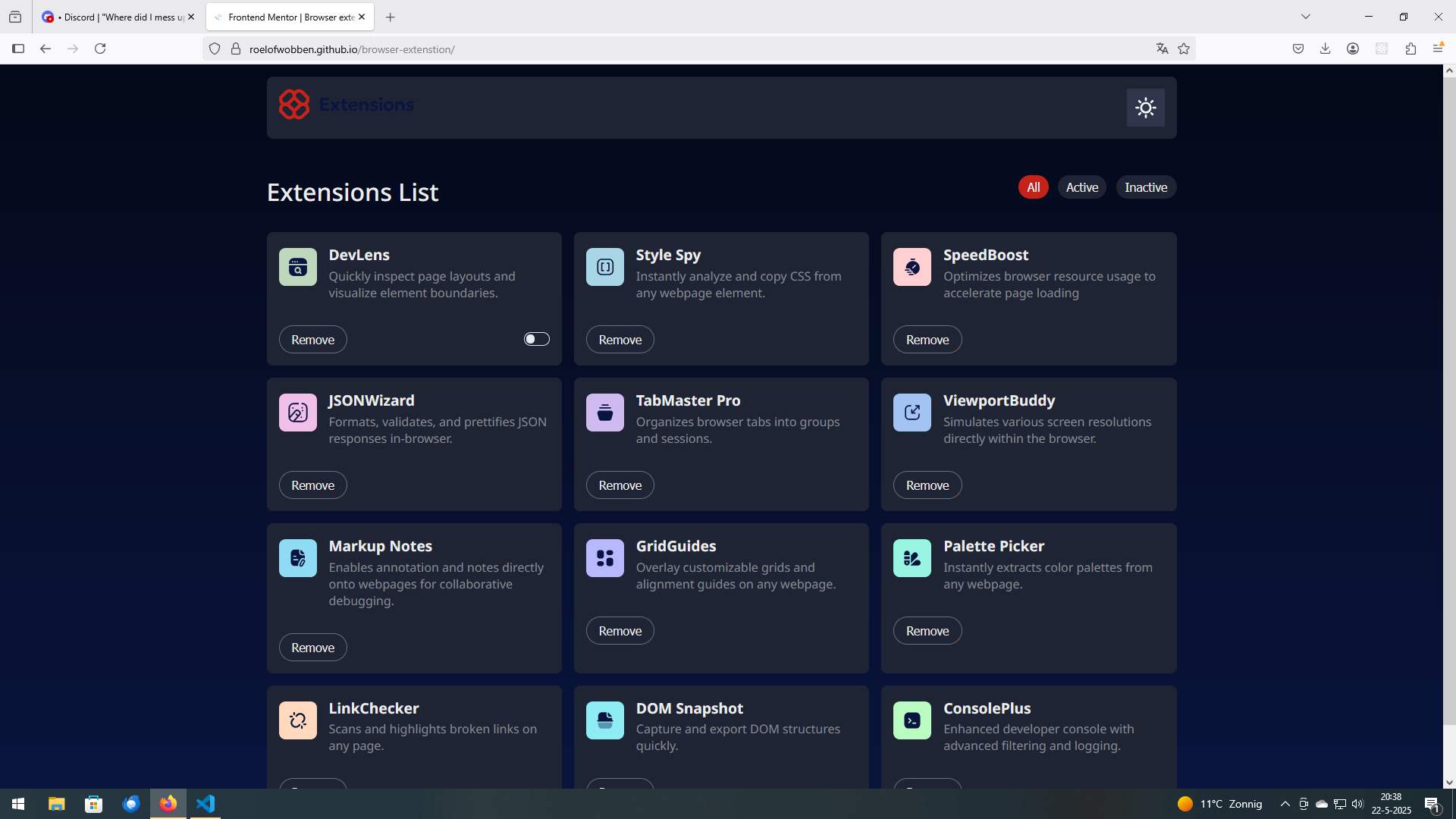Show hidden system tray icons chevron
The image size is (1456, 819).
1285,804
